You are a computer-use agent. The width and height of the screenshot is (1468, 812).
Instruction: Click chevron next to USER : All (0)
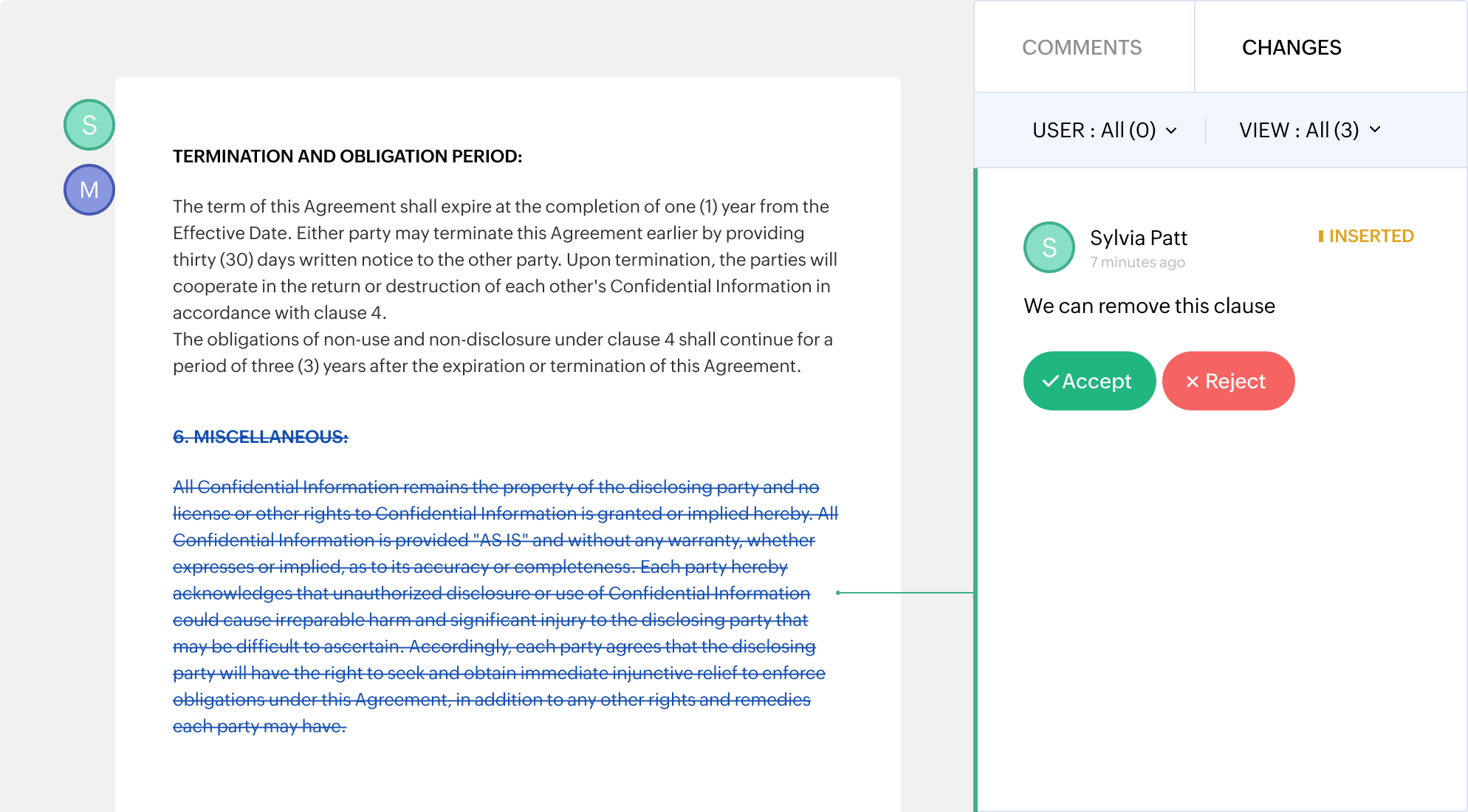pos(1172,131)
